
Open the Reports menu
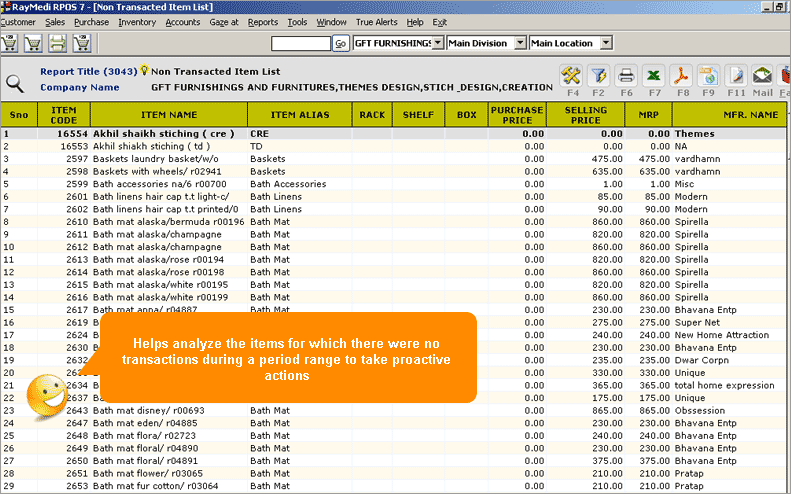pyautogui.click(x=263, y=22)
